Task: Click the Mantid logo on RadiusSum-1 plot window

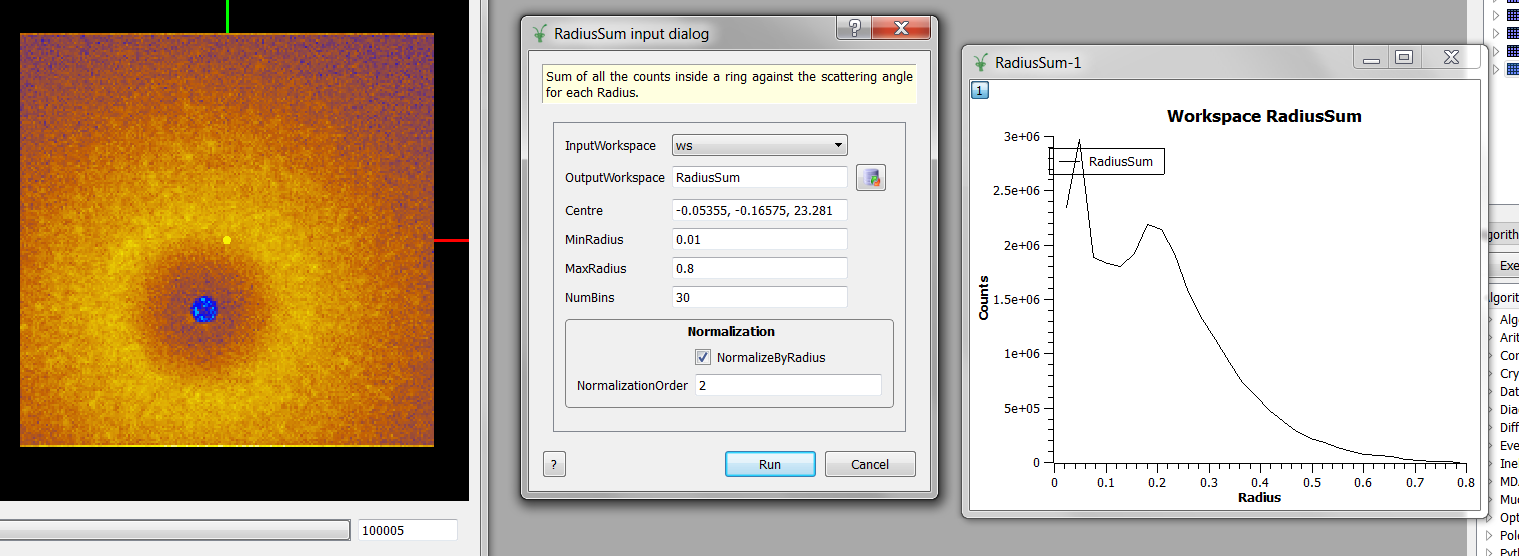Action: coord(981,62)
